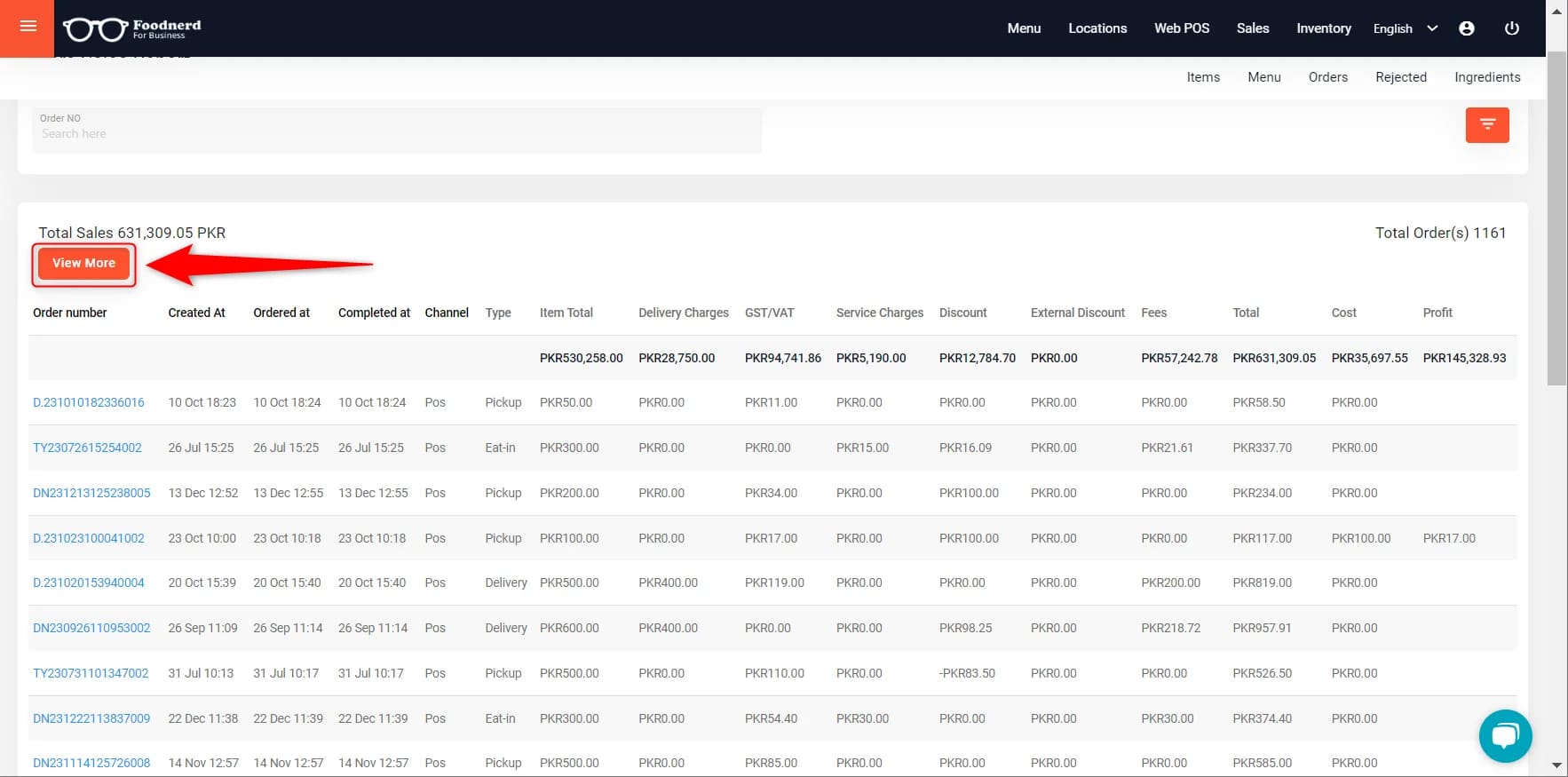
Task: Click the Completed at column header
Action: [374, 313]
